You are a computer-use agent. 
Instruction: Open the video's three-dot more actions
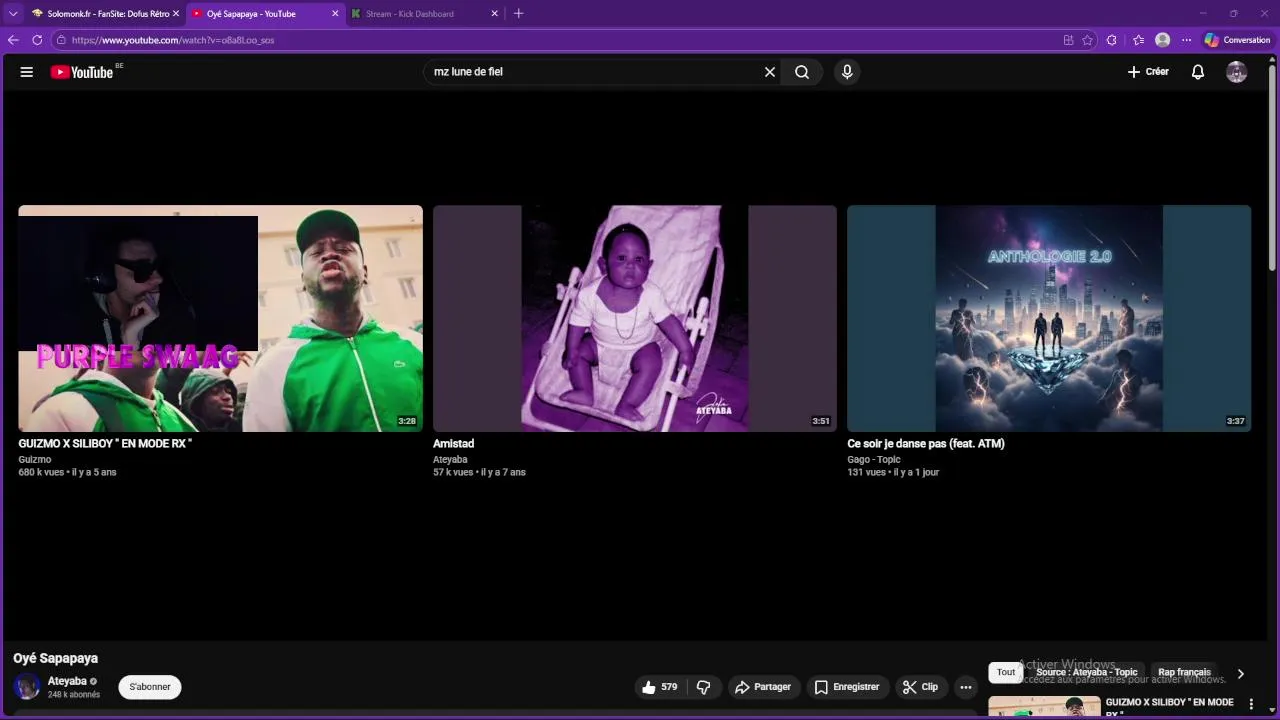(x=965, y=687)
